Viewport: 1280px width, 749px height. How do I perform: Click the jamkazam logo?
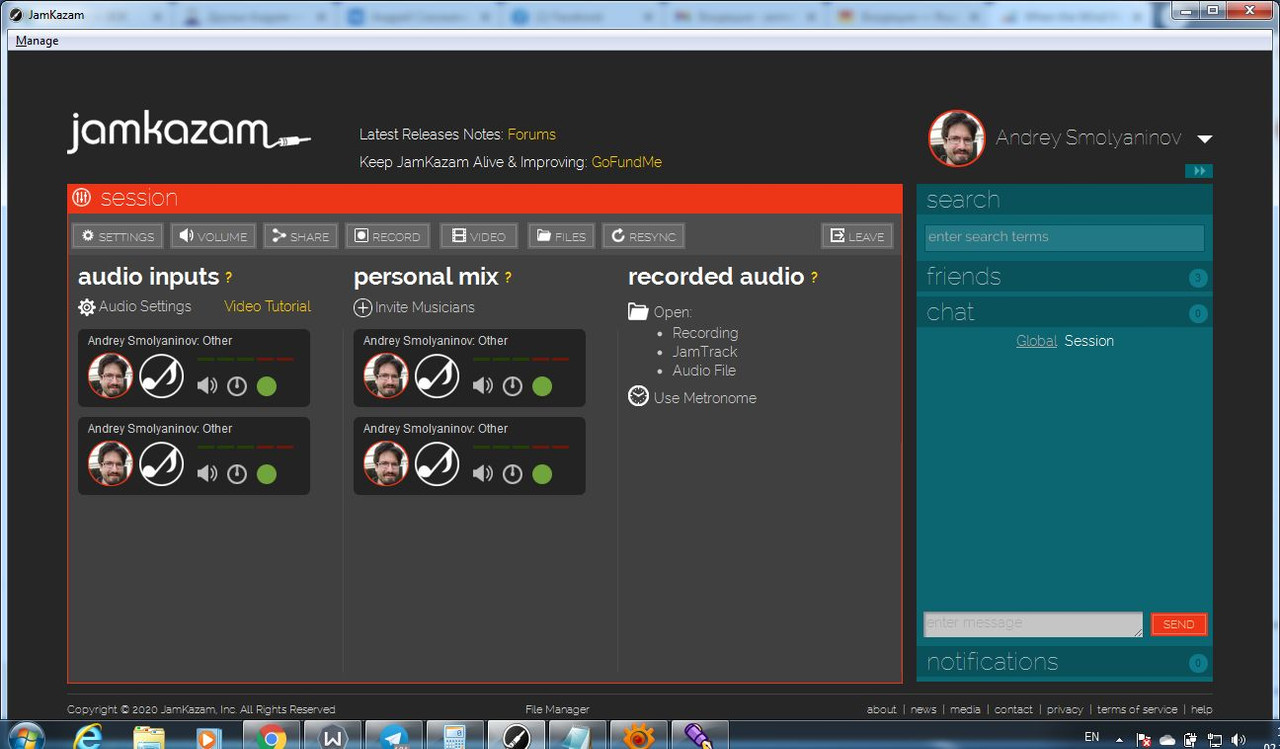coord(189,134)
